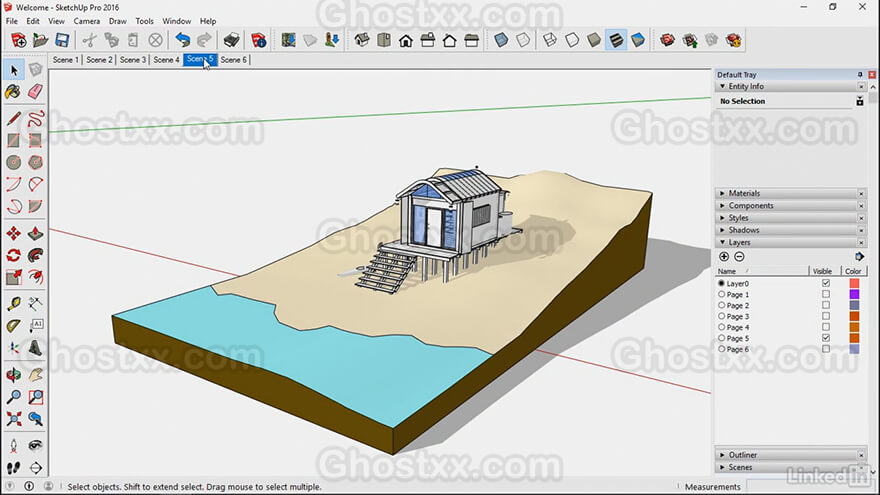
Task: Pick the Circle tool
Action: [x=14, y=162]
